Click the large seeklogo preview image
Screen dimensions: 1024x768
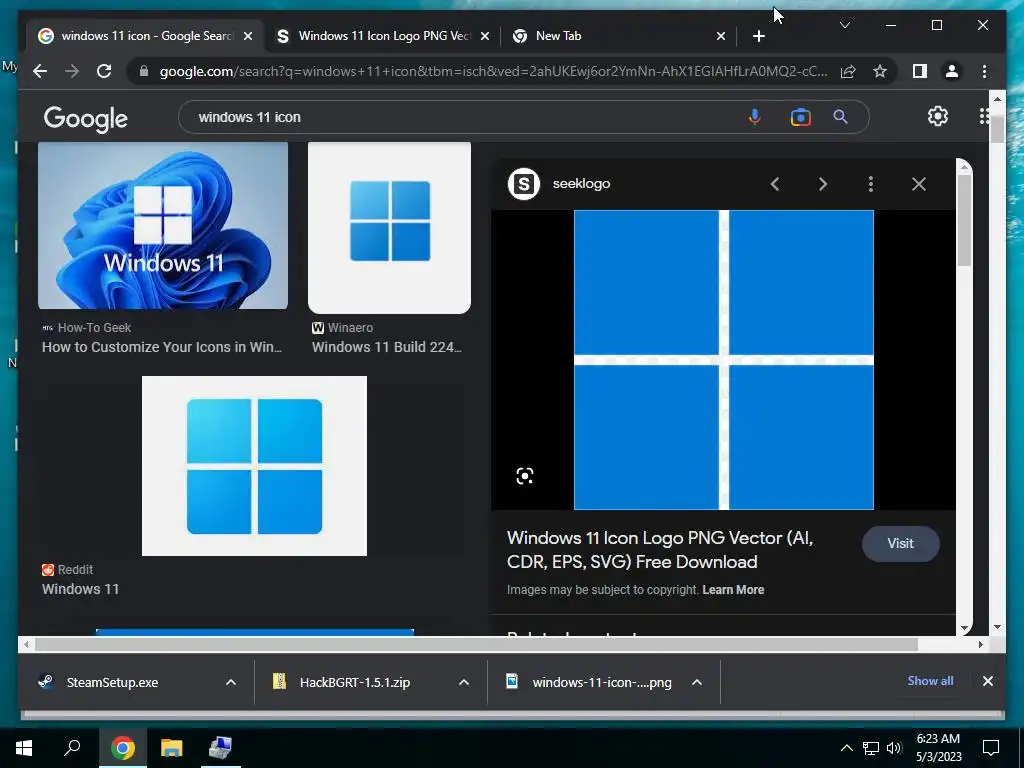coord(724,360)
